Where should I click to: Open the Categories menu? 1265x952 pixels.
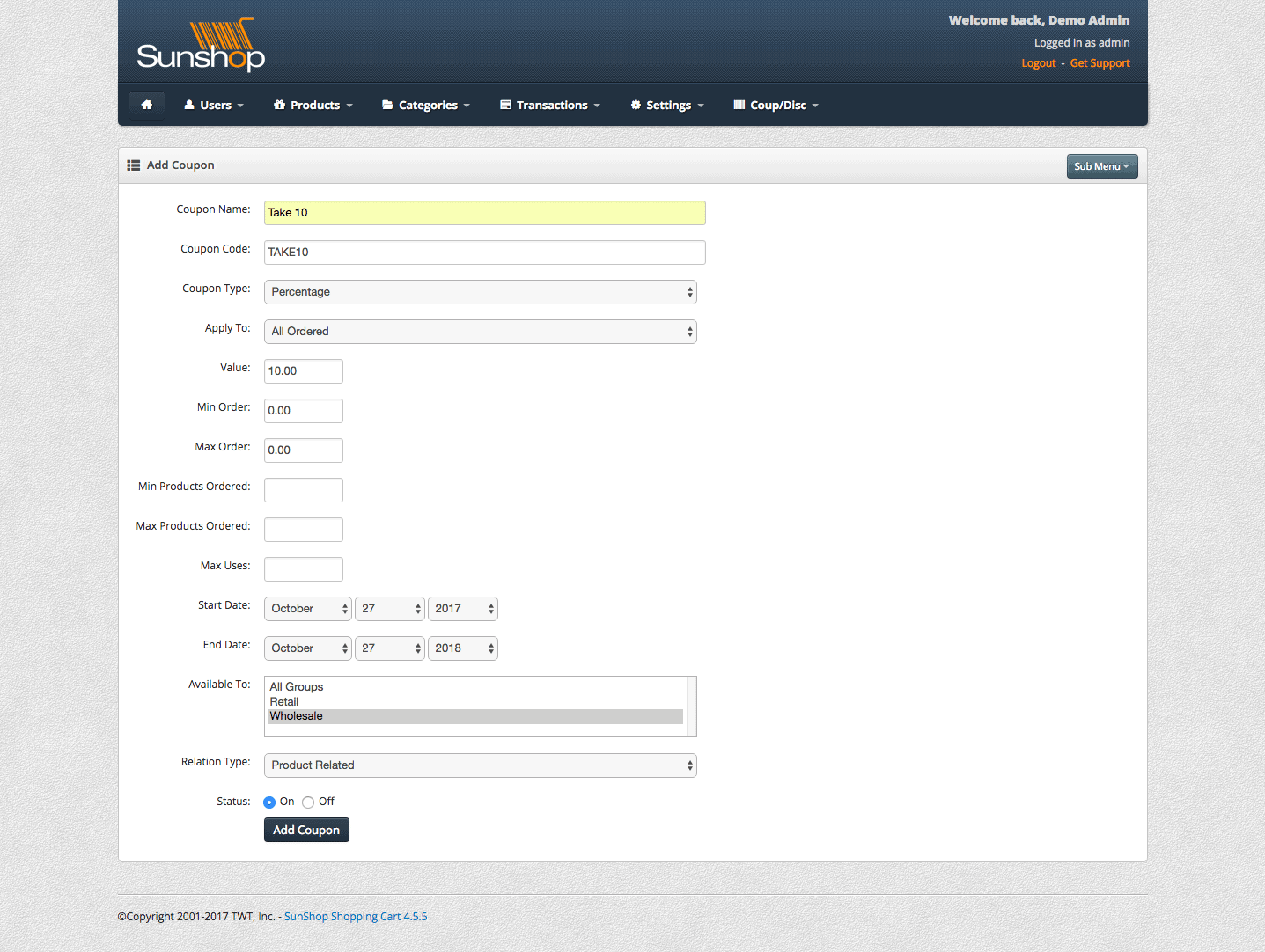426,106
